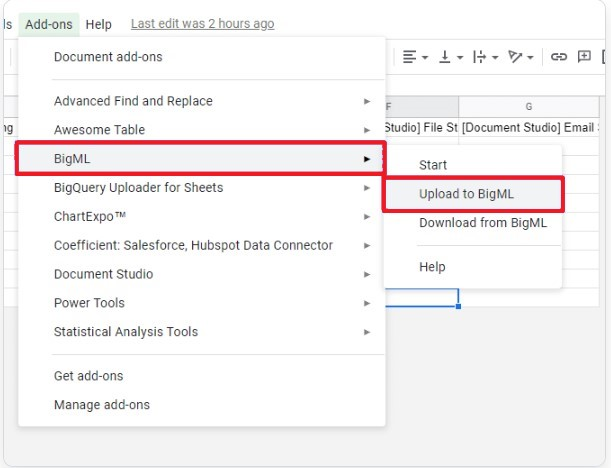Choose Manage add-ons
This screenshot has width=611, height=468.
click(x=202, y=404)
